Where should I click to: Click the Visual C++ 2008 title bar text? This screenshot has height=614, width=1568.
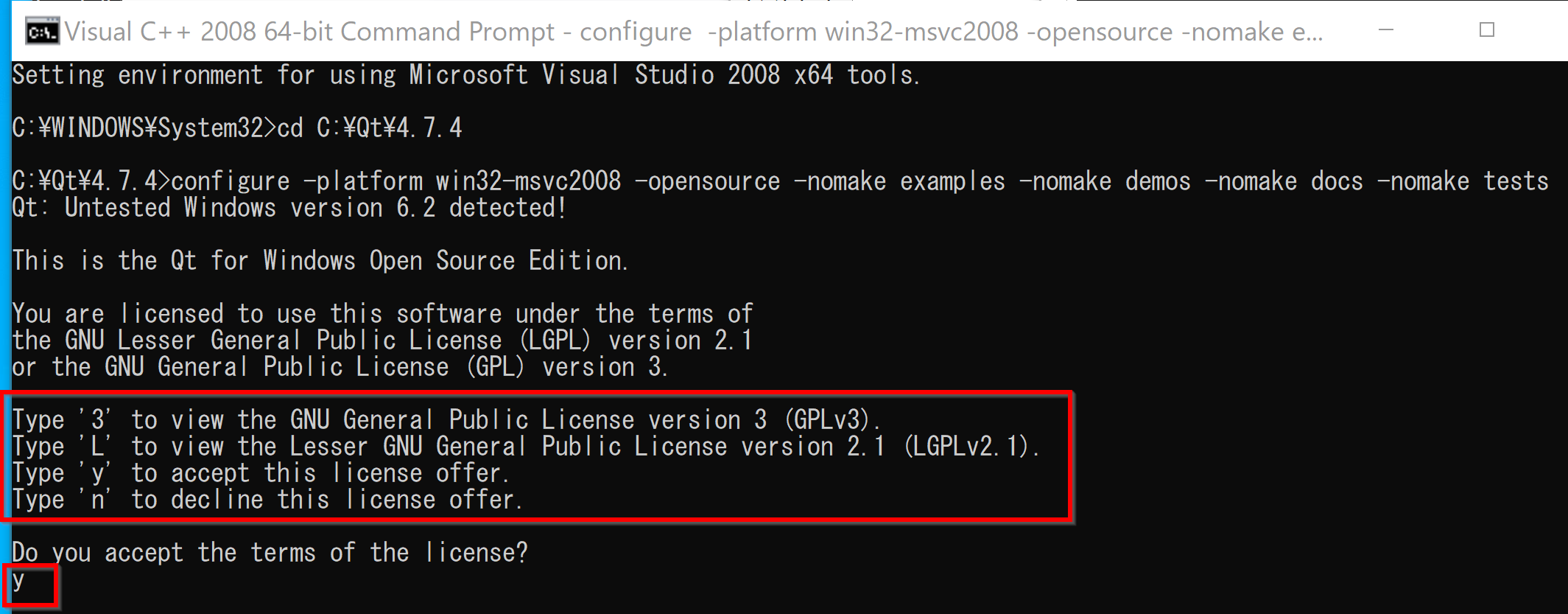[x=693, y=32]
